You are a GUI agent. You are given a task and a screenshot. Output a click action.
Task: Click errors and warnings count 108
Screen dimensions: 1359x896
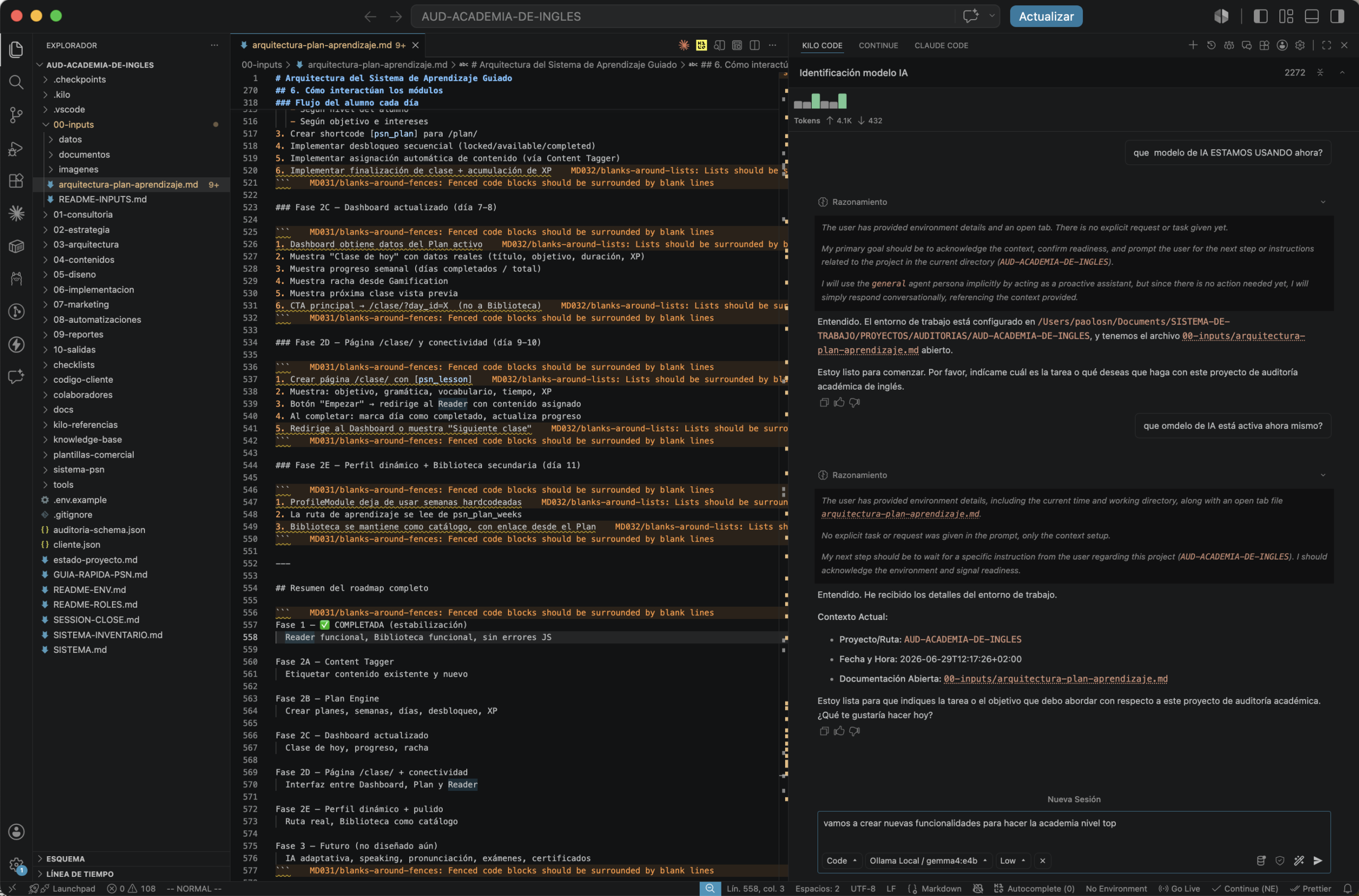click(x=132, y=889)
